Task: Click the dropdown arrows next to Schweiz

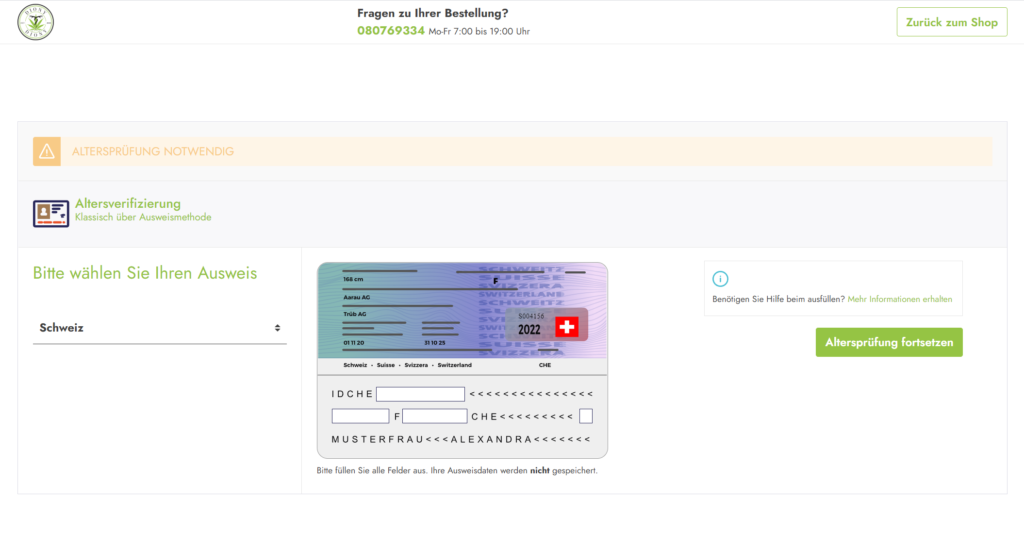Action: (278, 328)
